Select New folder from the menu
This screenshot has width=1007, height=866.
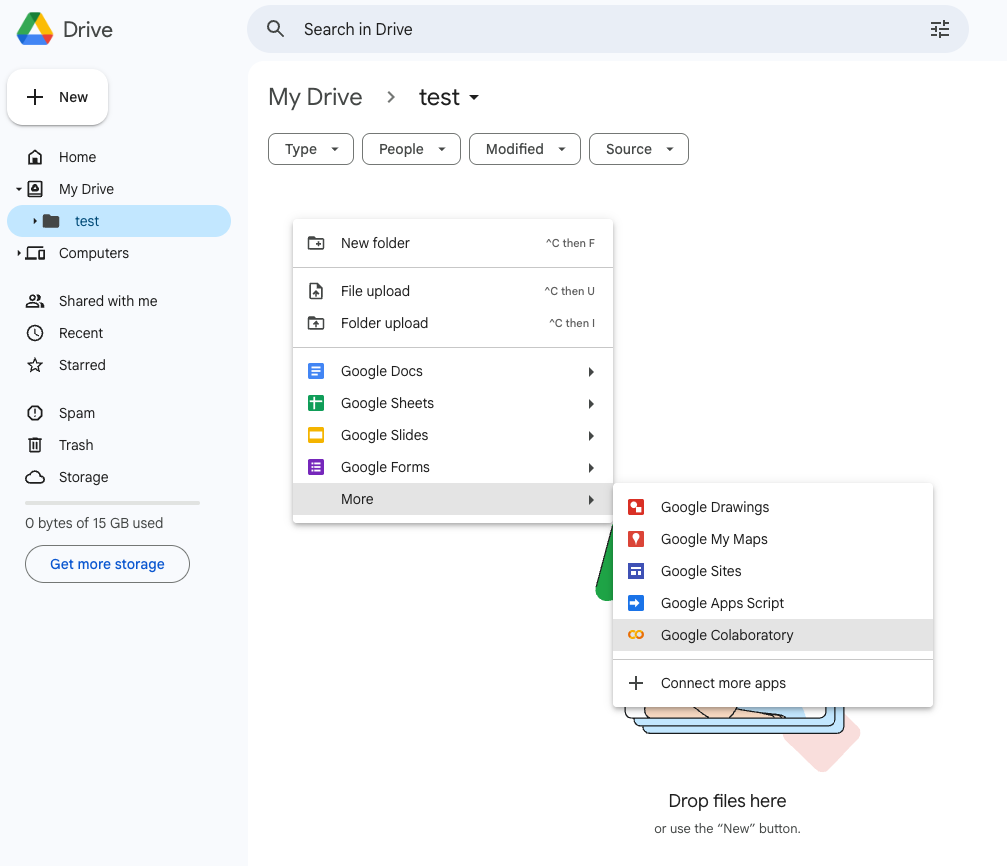[453, 243]
